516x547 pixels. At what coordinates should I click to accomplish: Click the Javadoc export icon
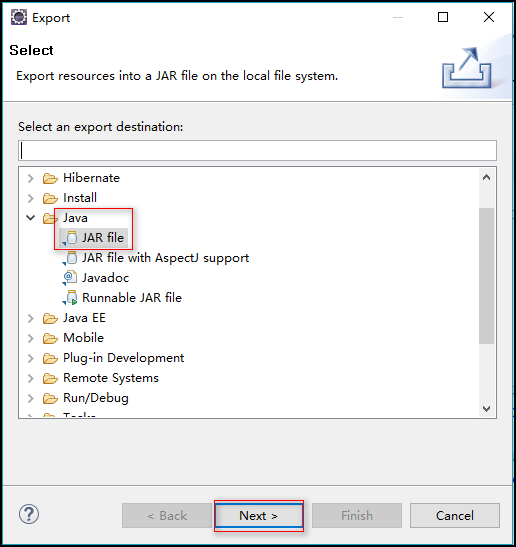point(70,278)
